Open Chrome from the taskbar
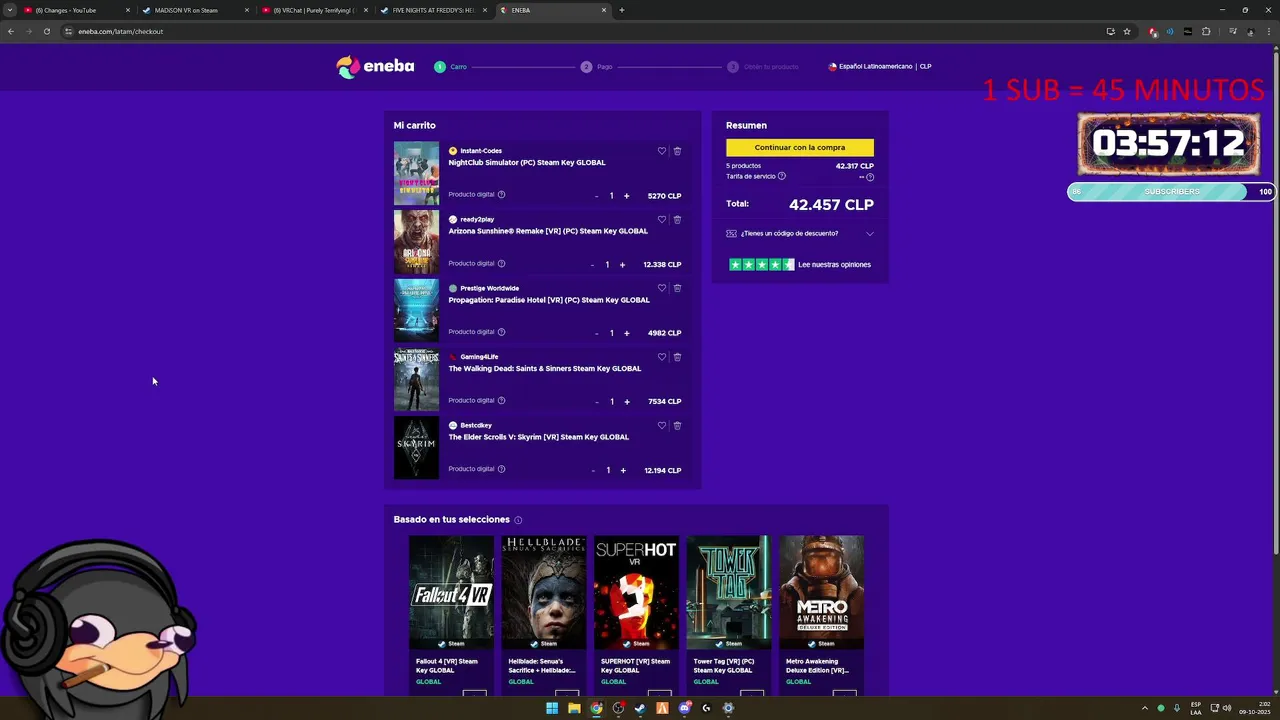The width and height of the screenshot is (1280, 720). point(596,708)
